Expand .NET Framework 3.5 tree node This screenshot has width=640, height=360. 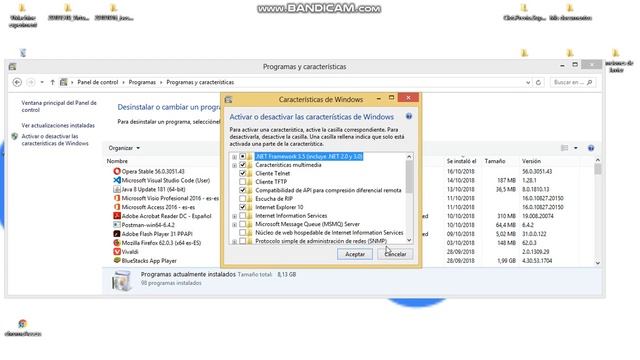234,157
